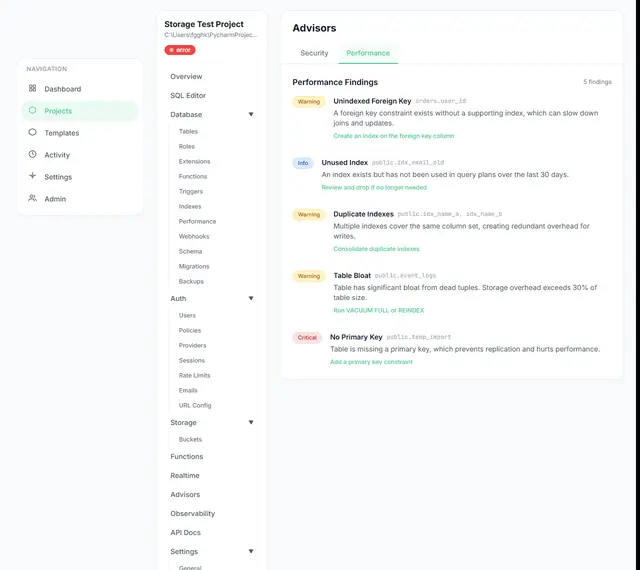Open Dashboard in the navigation
This screenshot has width=640, height=570.
[80, 89]
